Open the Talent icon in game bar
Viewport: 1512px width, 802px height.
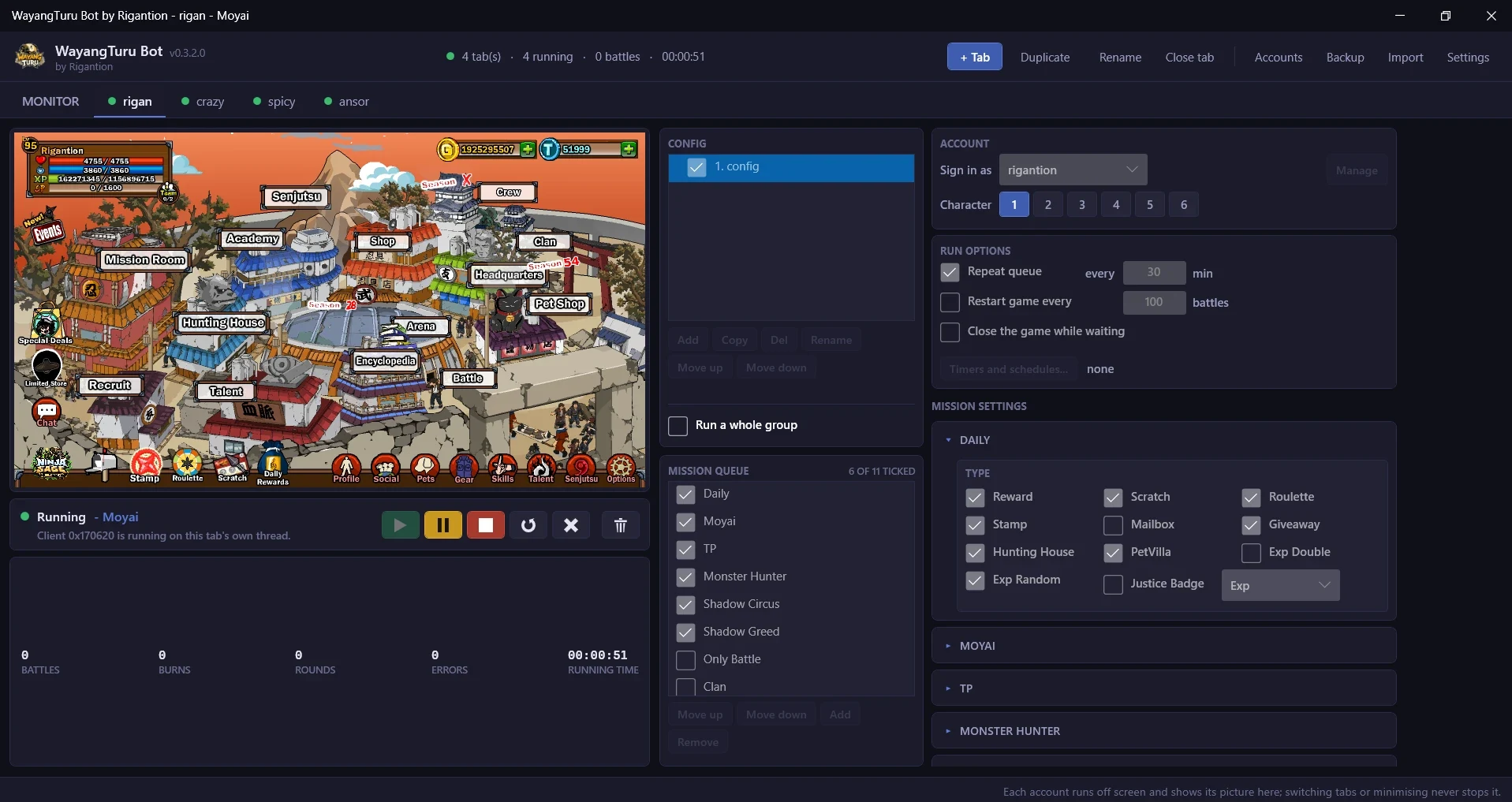(541, 468)
